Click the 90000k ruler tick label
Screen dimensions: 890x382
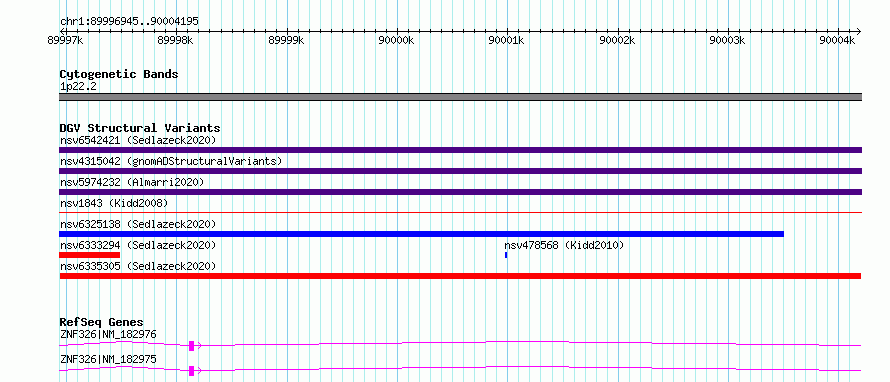[x=397, y=40]
